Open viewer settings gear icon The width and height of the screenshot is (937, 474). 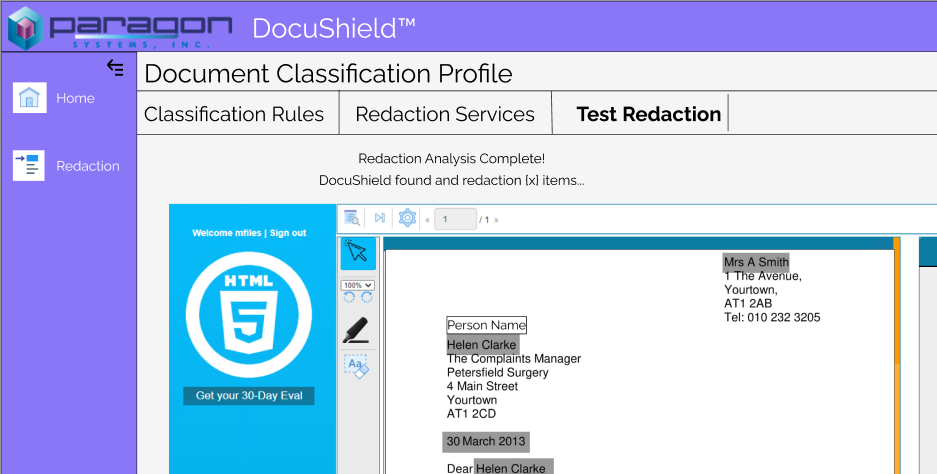pyautogui.click(x=408, y=218)
